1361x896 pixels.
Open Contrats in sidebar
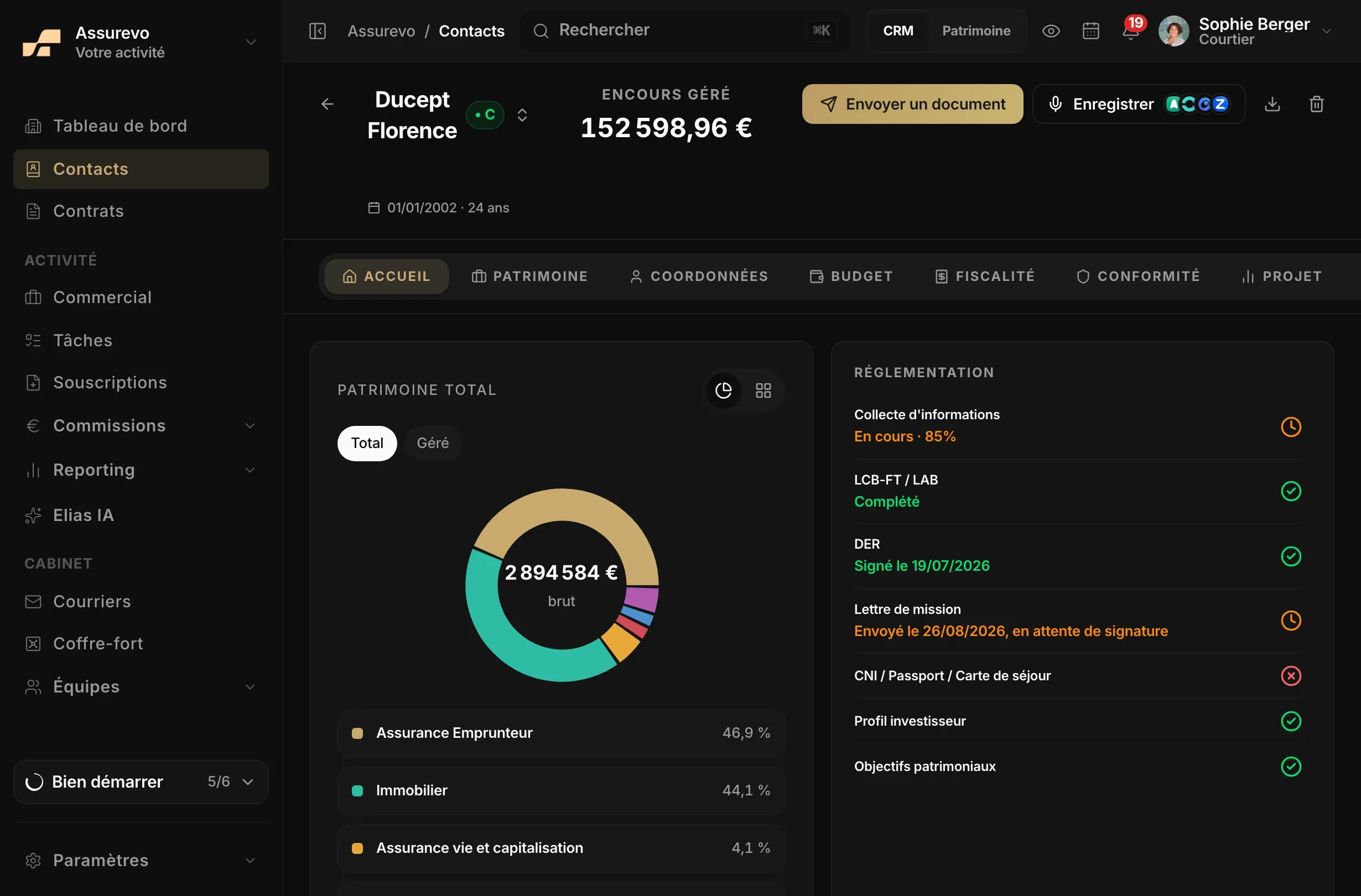[x=141, y=211]
